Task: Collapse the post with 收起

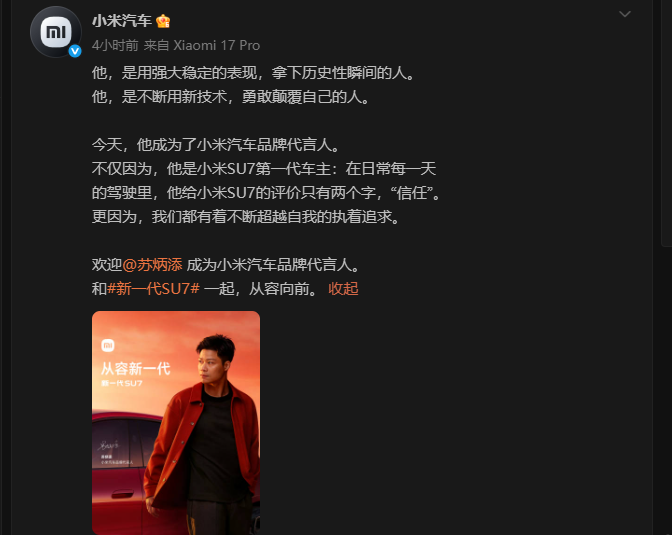Action: (343, 289)
